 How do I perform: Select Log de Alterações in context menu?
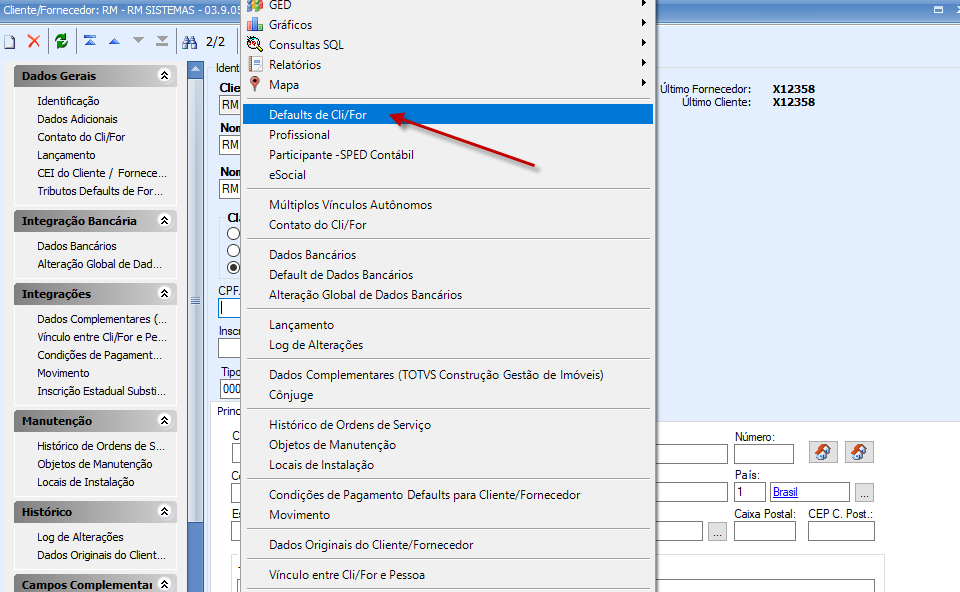pyautogui.click(x=448, y=345)
